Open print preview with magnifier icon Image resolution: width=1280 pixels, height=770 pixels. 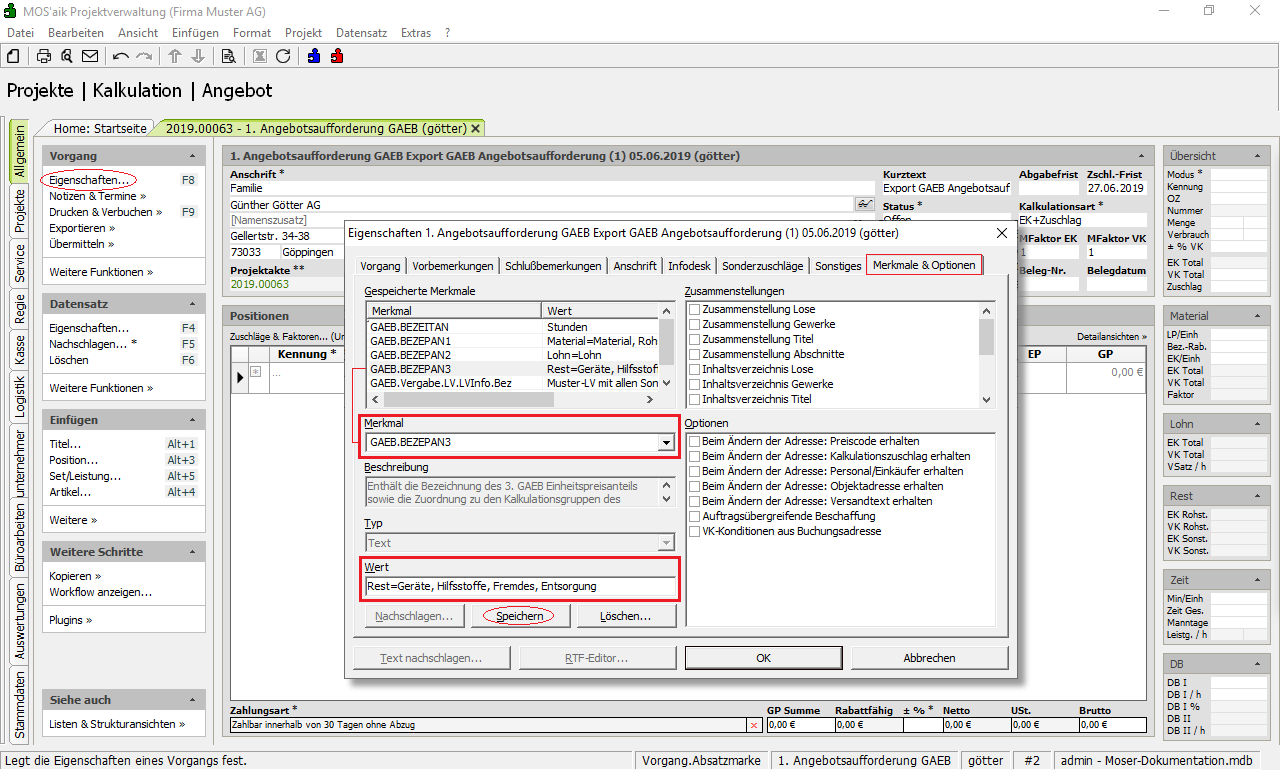66,56
